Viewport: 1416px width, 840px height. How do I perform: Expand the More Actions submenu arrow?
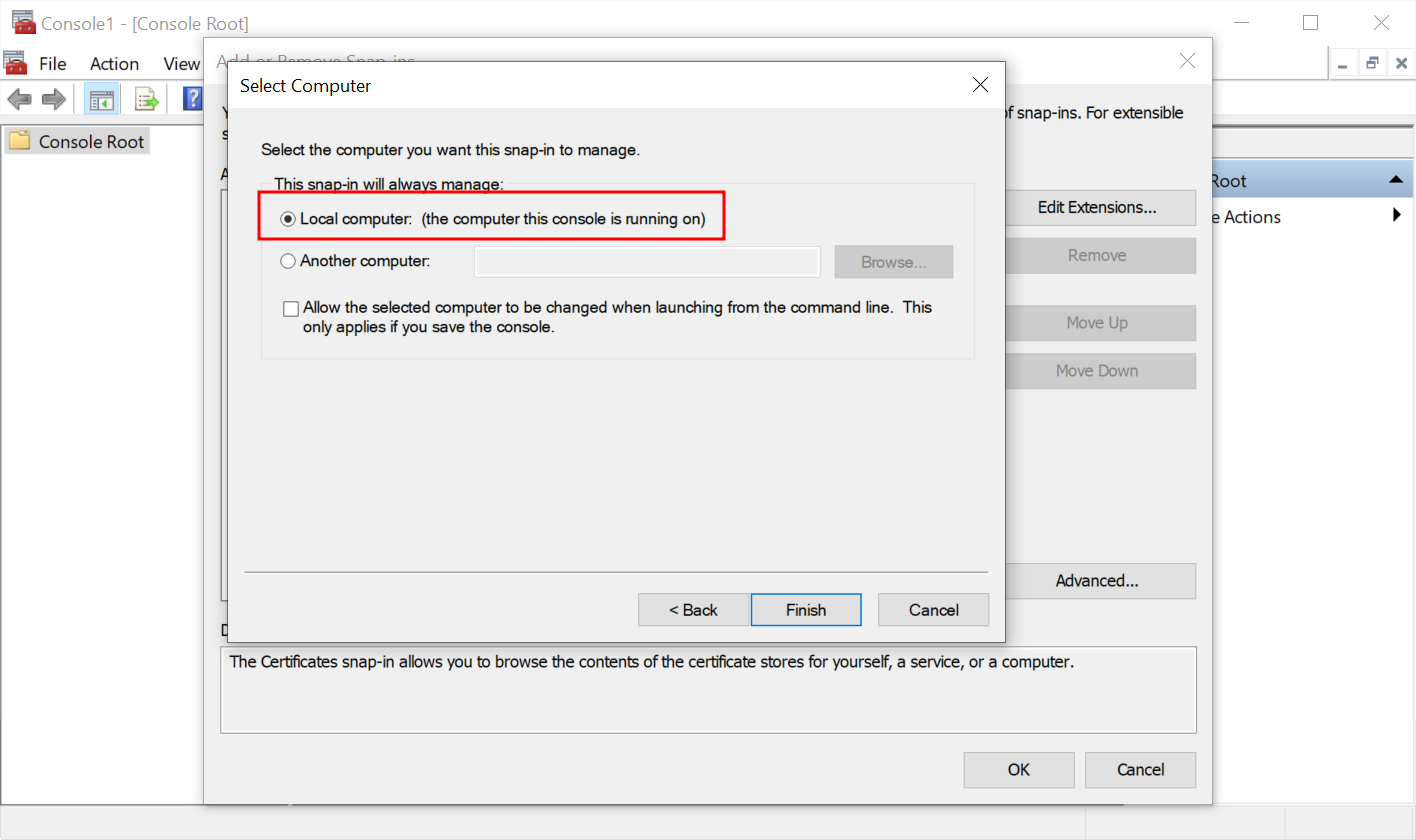click(1396, 216)
